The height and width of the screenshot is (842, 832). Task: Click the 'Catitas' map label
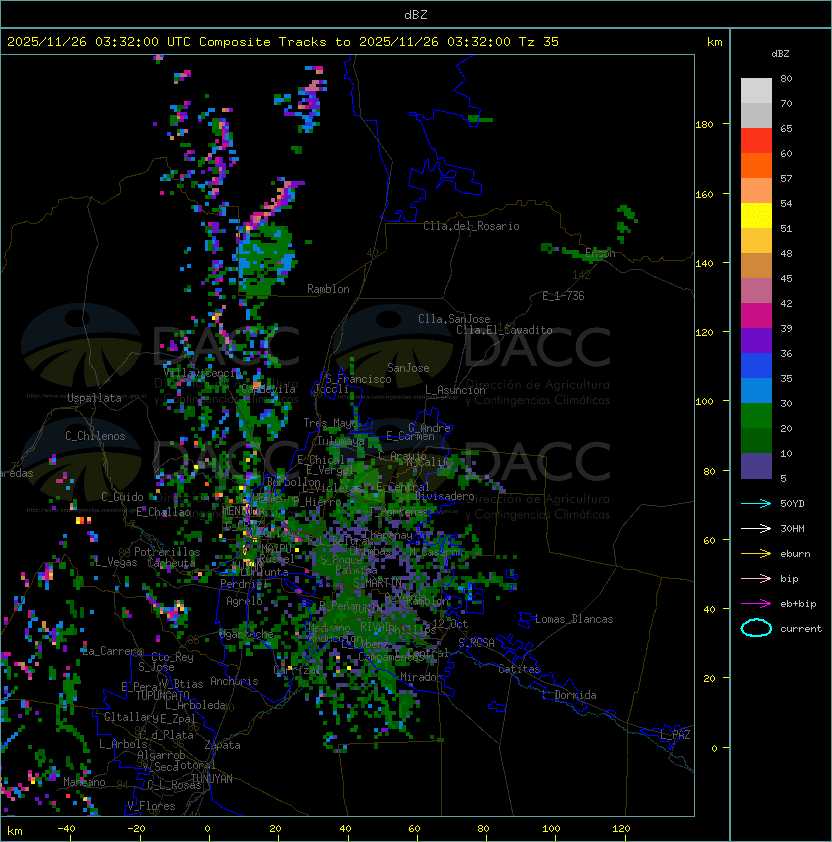(x=519, y=669)
